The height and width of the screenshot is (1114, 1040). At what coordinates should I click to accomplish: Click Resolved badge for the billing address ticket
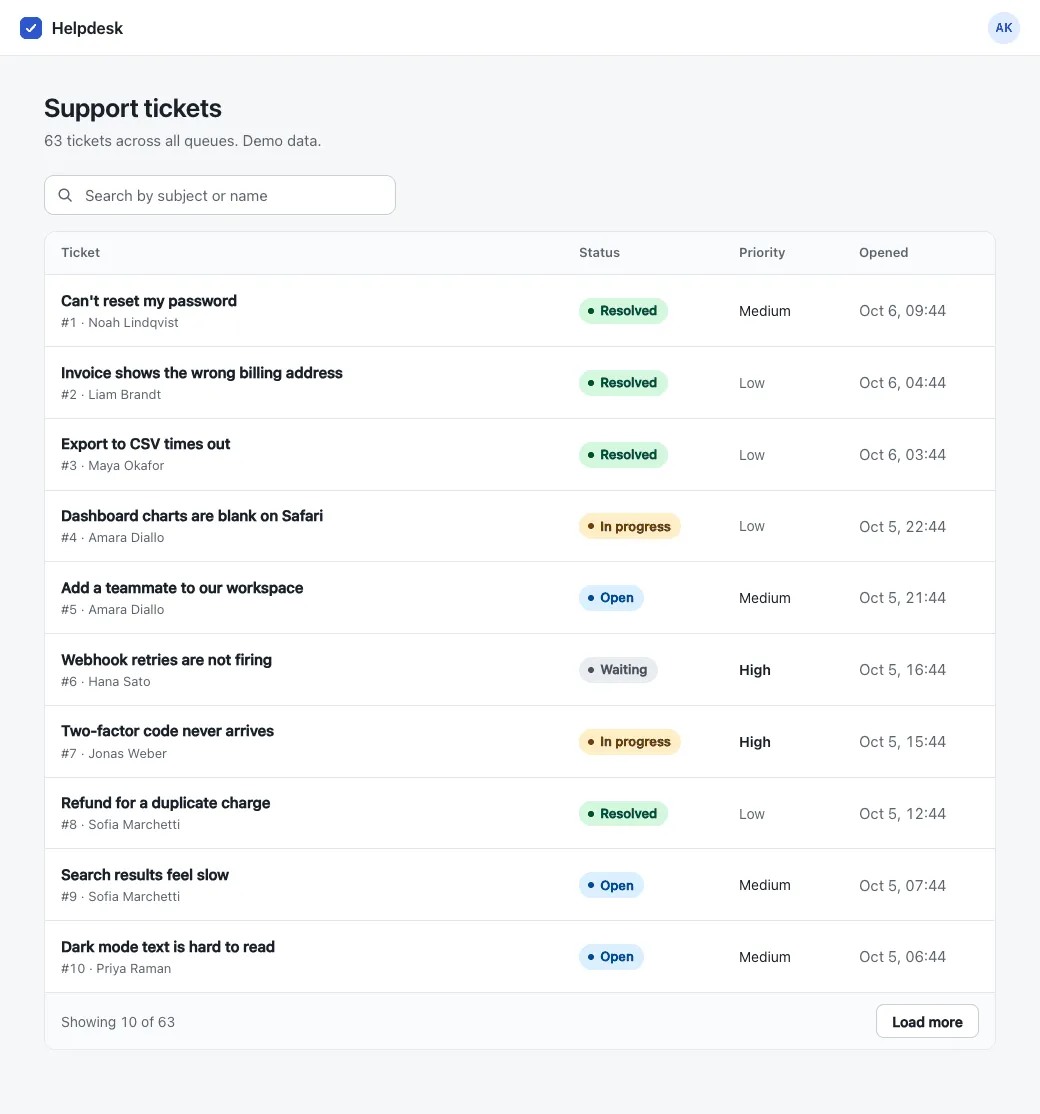pyautogui.click(x=623, y=383)
